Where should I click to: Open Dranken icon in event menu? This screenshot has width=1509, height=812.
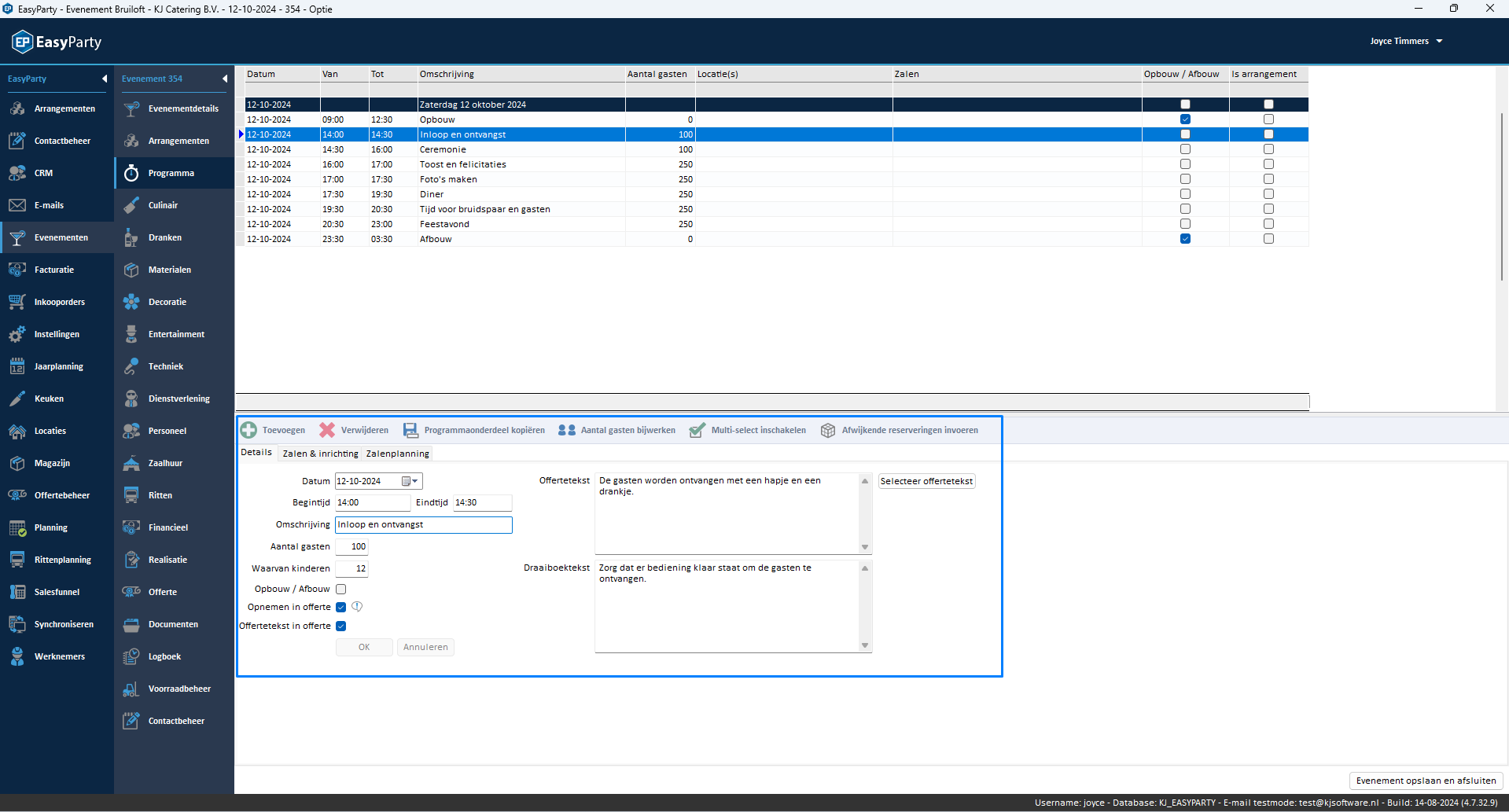pos(131,237)
